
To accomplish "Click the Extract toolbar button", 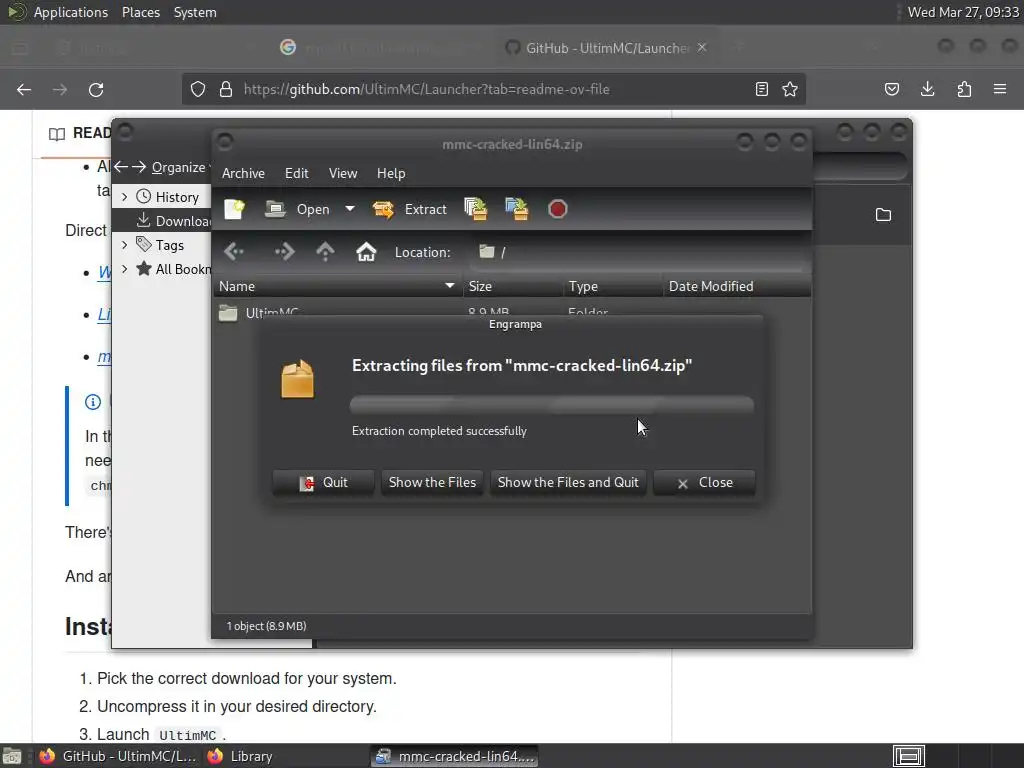I will (x=409, y=209).
